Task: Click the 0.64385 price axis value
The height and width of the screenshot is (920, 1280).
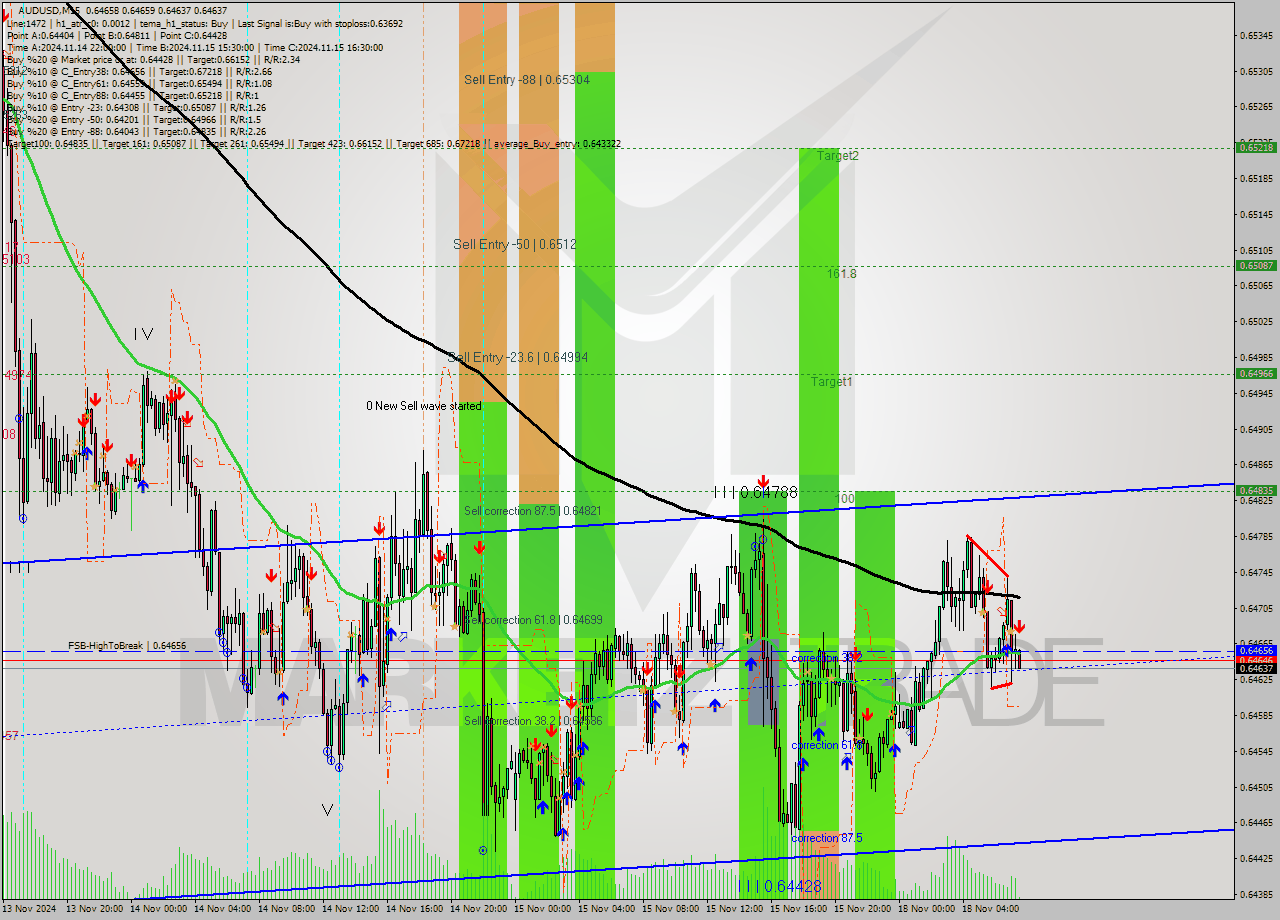Action: click(1256, 894)
